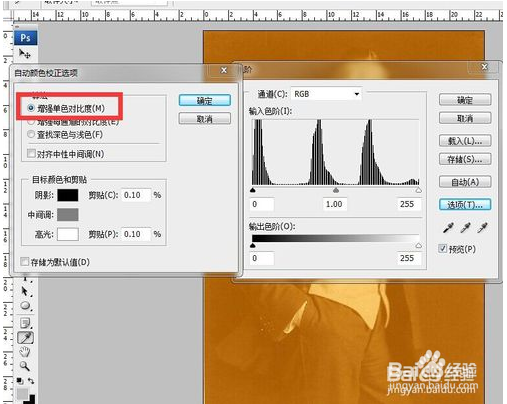Viewport: 507px width, 404px height.
Task: Click output levels field showing 0
Action: [262, 258]
